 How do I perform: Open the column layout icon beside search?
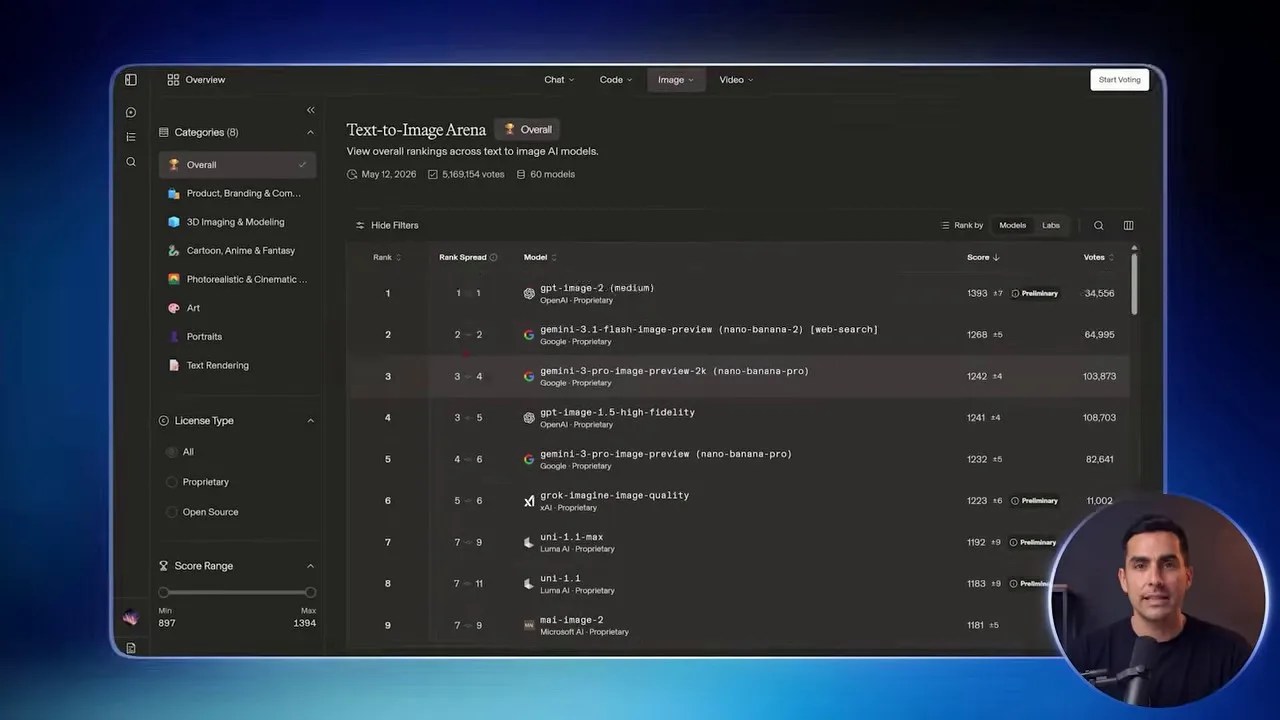(1128, 225)
